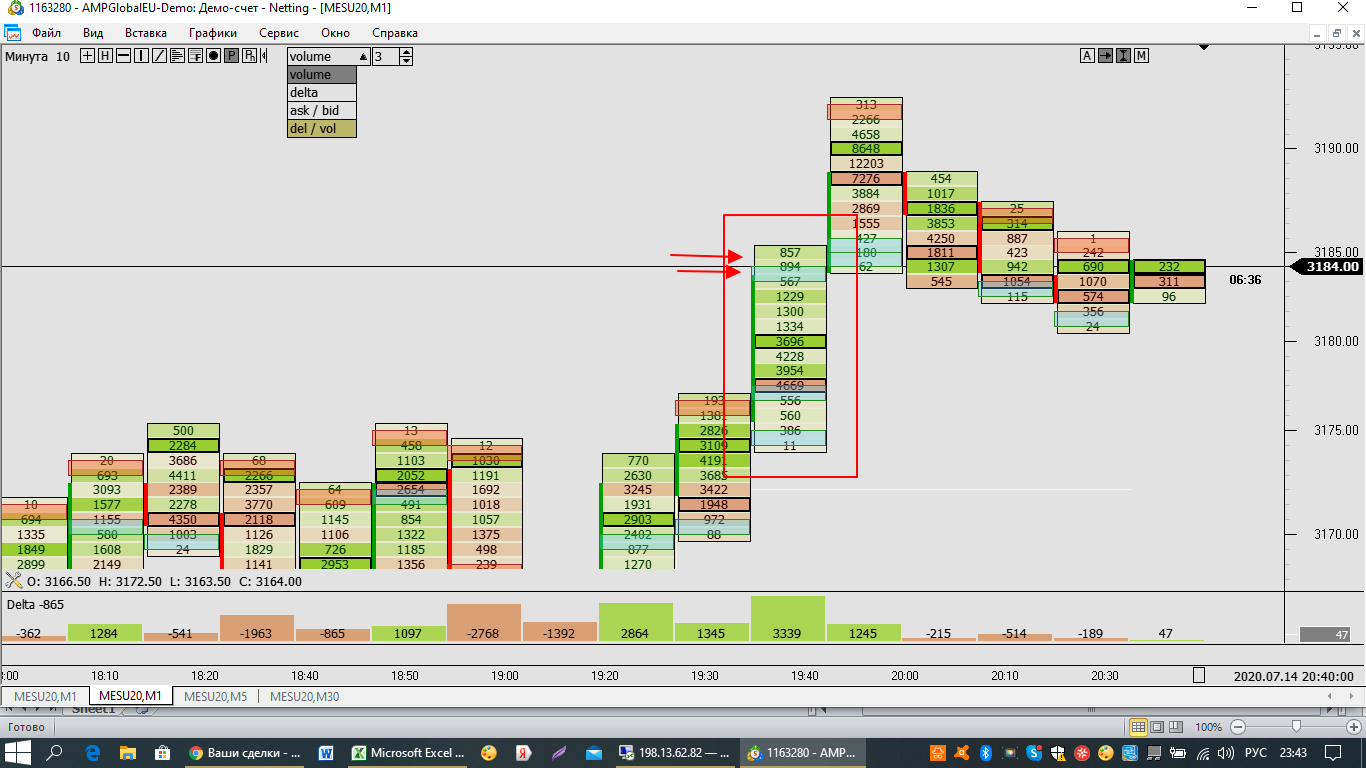Open the Windows Start menu

(19, 753)
